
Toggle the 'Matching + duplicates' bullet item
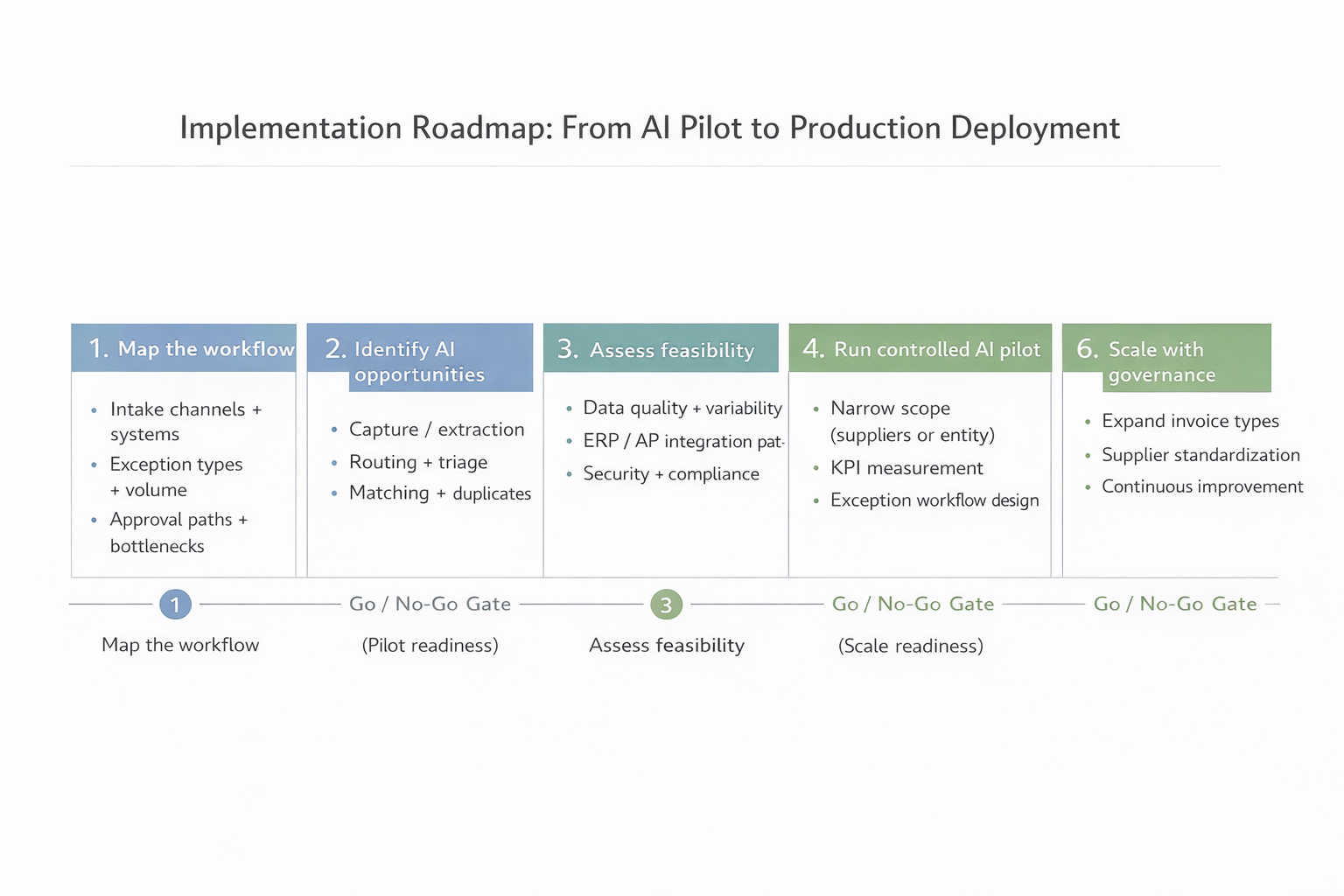(x=440, y=493)
